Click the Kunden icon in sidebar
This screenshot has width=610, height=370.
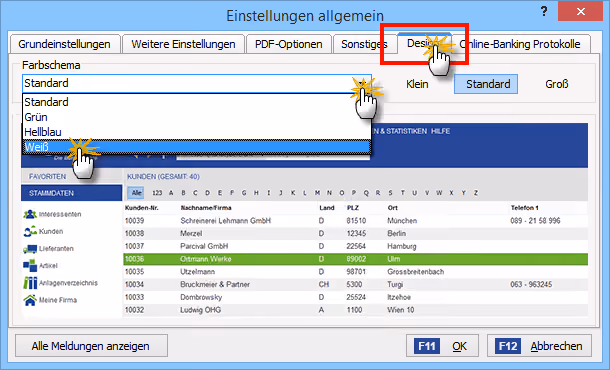coord(30,231)
